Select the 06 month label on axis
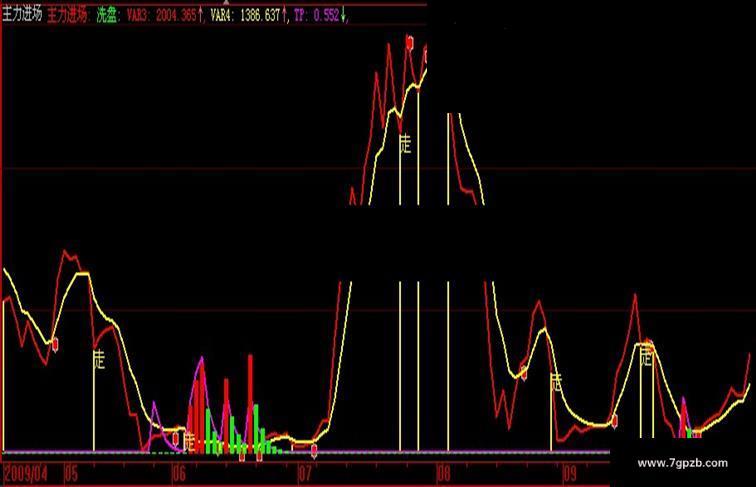 pyautogui.click(x=178, y=474)
